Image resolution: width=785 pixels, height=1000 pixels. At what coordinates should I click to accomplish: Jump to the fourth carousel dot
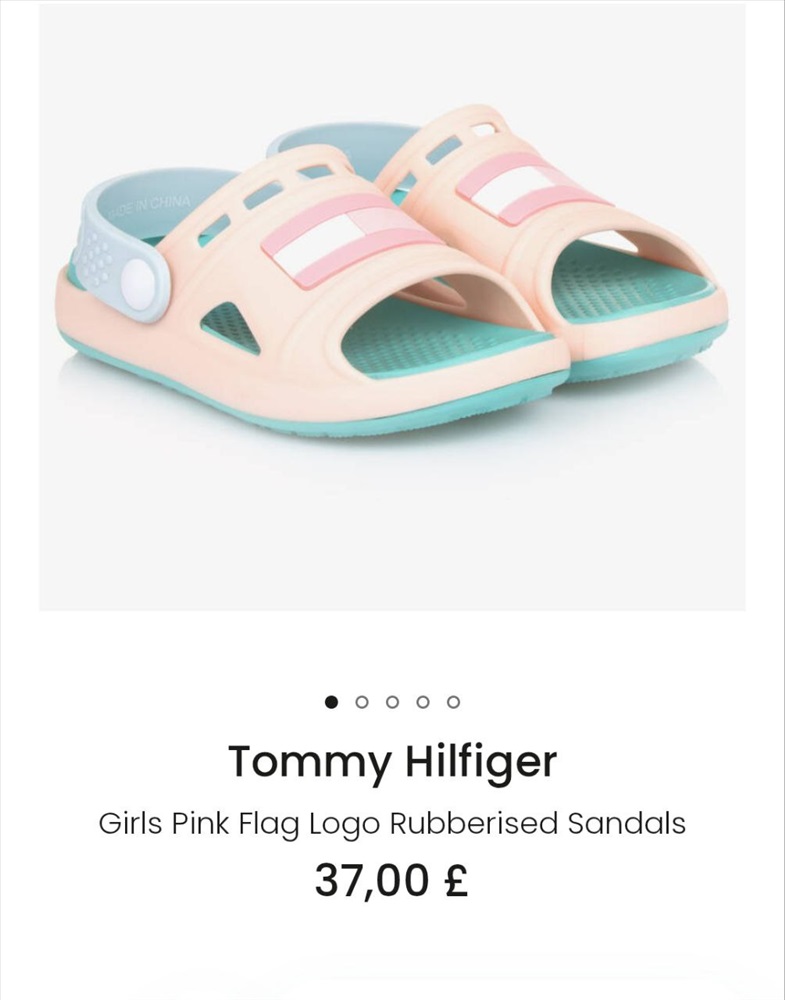[x=423, y=702]
